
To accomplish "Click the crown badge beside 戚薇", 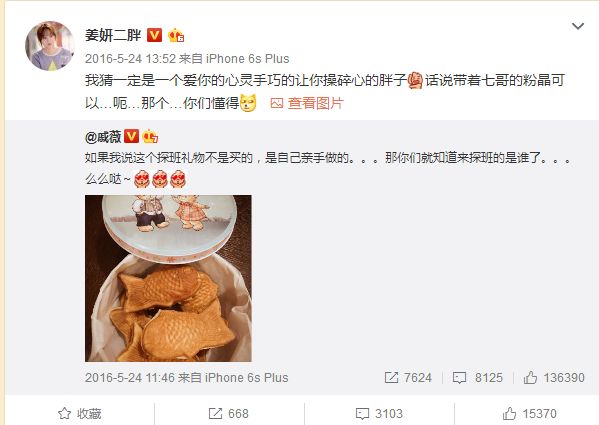I will point(150,136).
